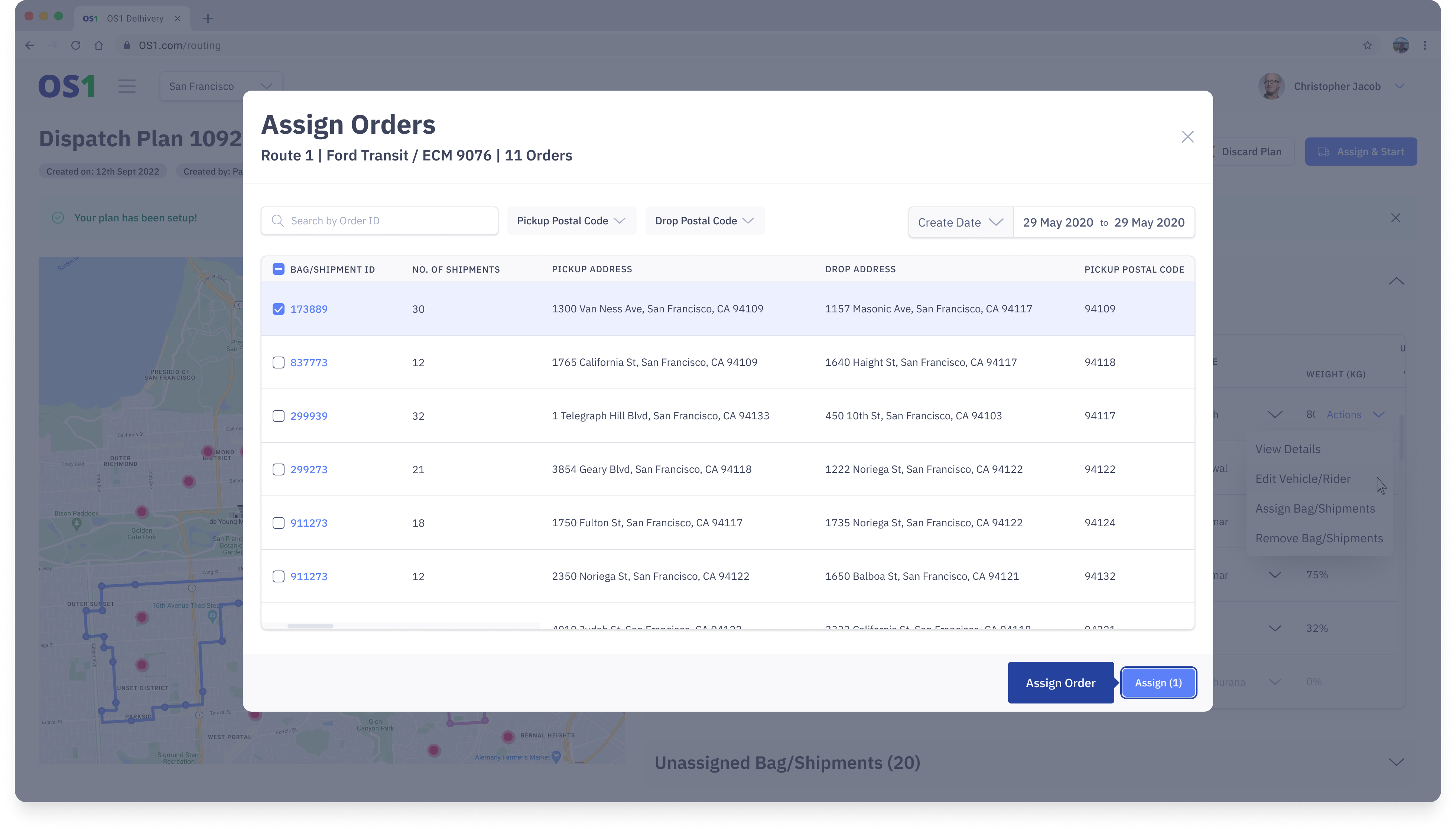The width and height of the screenshot is (1456, 832).
Task: Bookmark page with the star icon
Action: click(x=1367, y=45)
